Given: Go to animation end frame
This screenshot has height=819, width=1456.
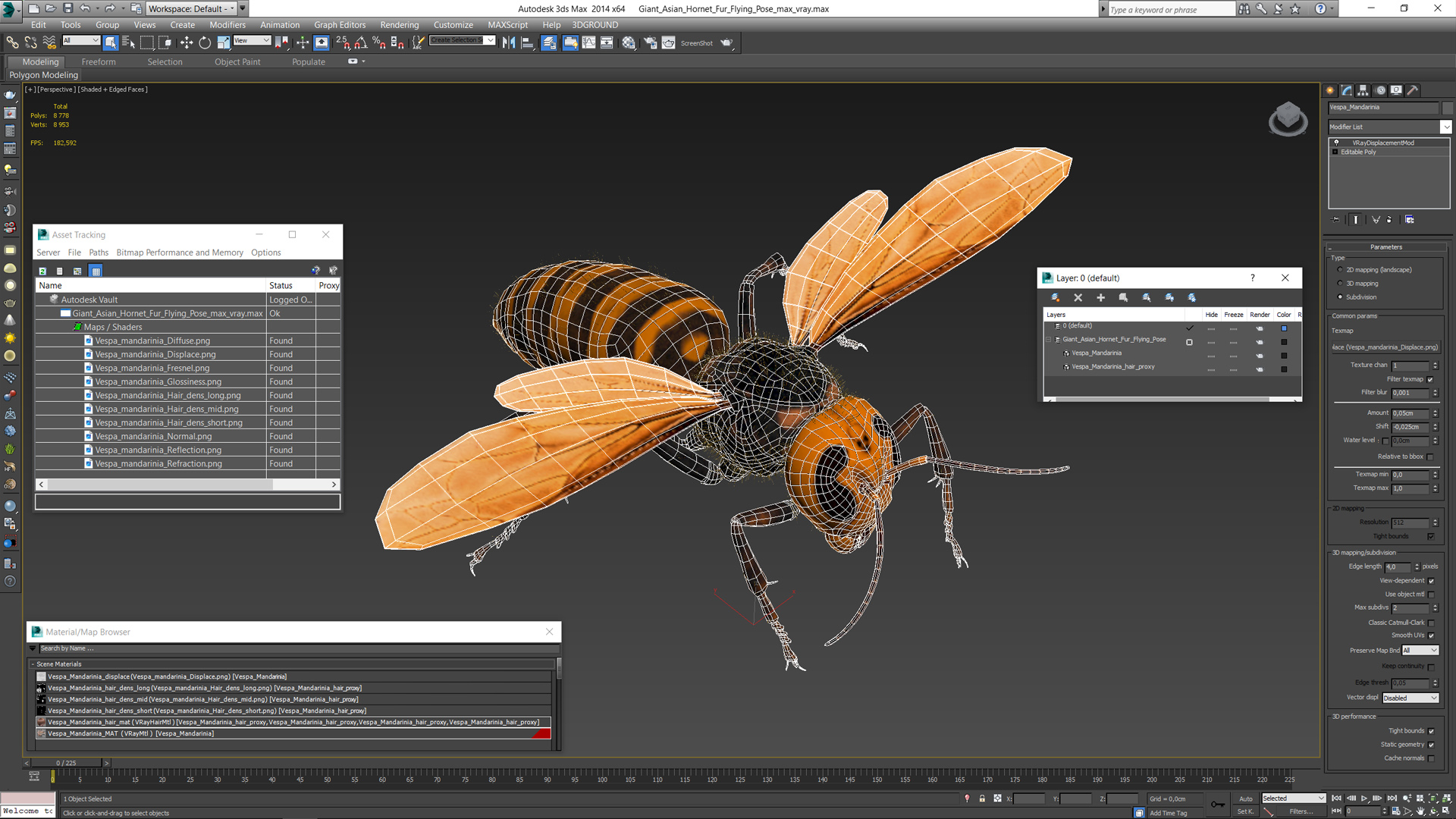Looking at the screenshot, I should (x=1392, y=799).
